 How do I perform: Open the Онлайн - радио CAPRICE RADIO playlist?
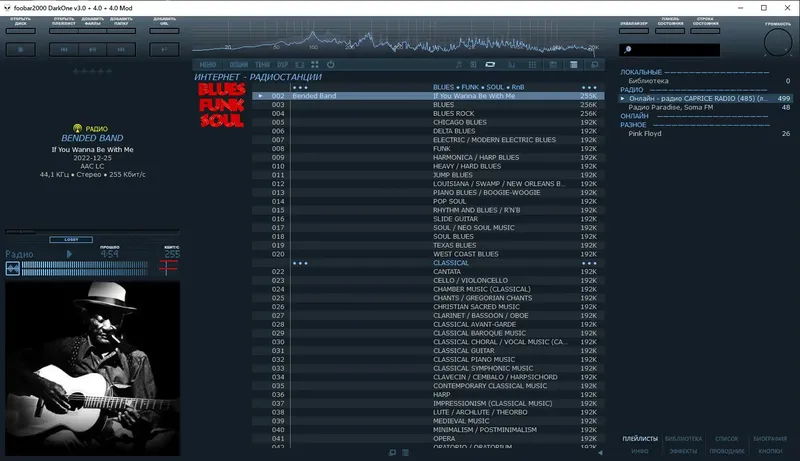706,98
